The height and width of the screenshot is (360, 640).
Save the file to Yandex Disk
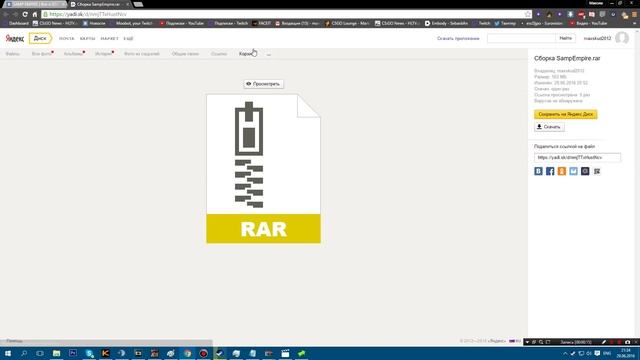coord(565,114)
